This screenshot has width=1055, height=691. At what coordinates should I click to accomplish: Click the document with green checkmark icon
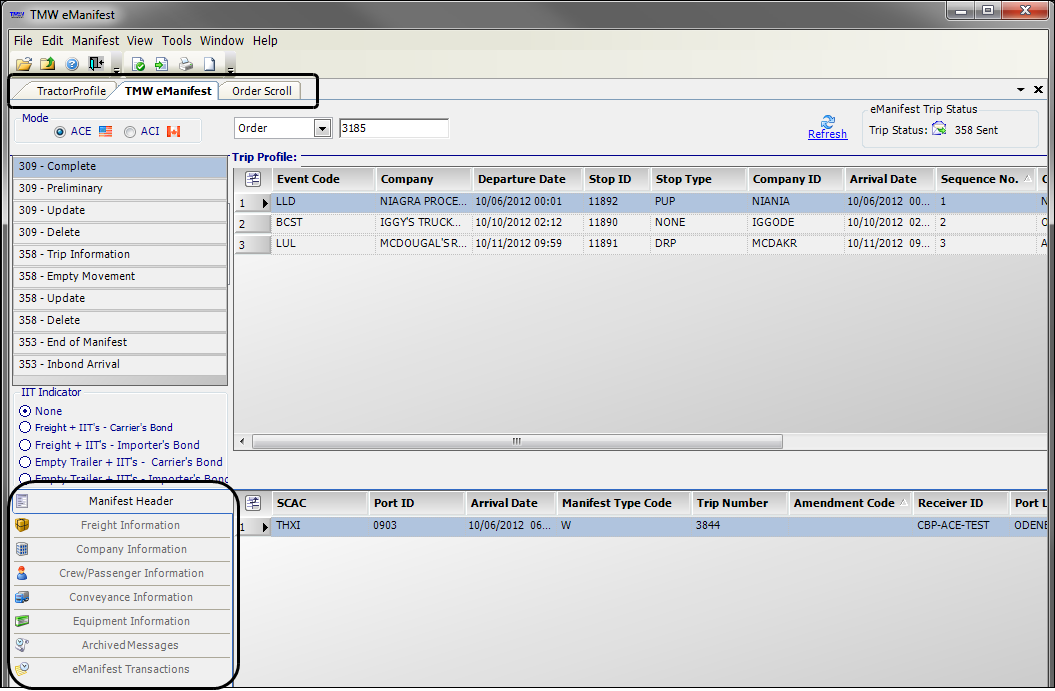(139, 65)
